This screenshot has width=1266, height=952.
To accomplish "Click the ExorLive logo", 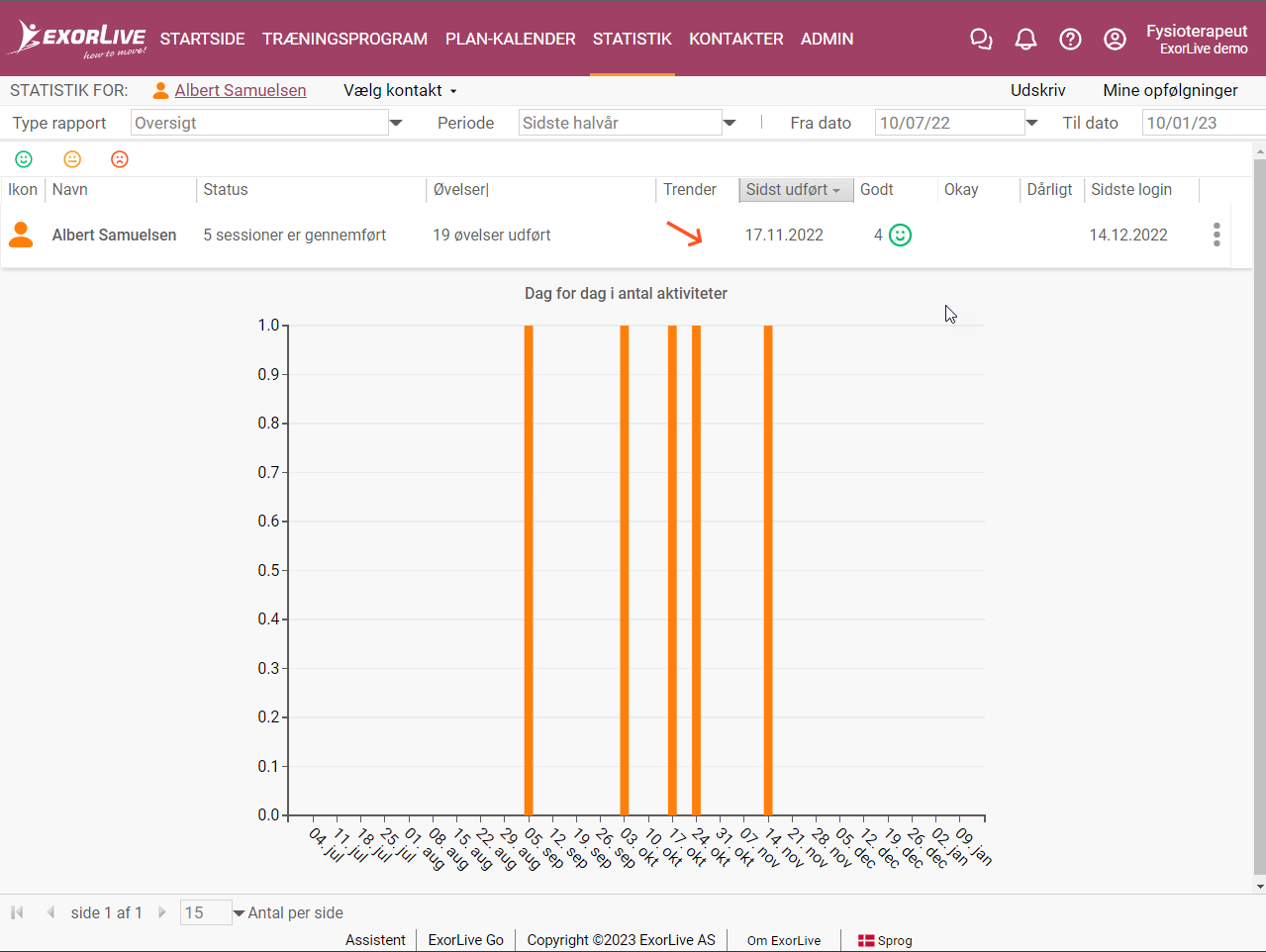I will point(78,39).
